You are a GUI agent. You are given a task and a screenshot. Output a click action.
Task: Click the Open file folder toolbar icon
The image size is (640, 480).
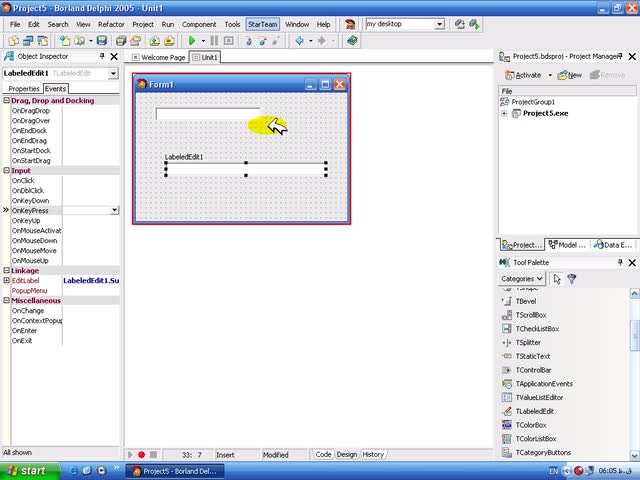point(80,40)
